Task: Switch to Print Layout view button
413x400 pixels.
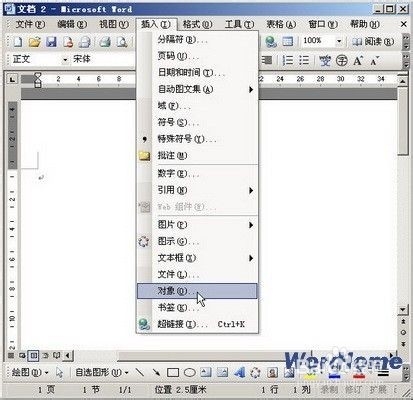Action: click(x=34, y=356)
